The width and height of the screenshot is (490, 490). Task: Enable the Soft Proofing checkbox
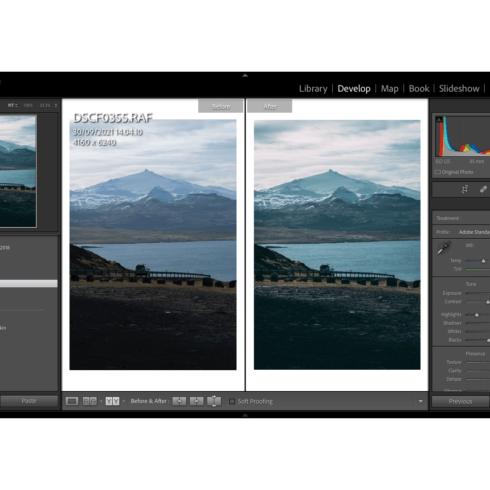coord(232,401)
